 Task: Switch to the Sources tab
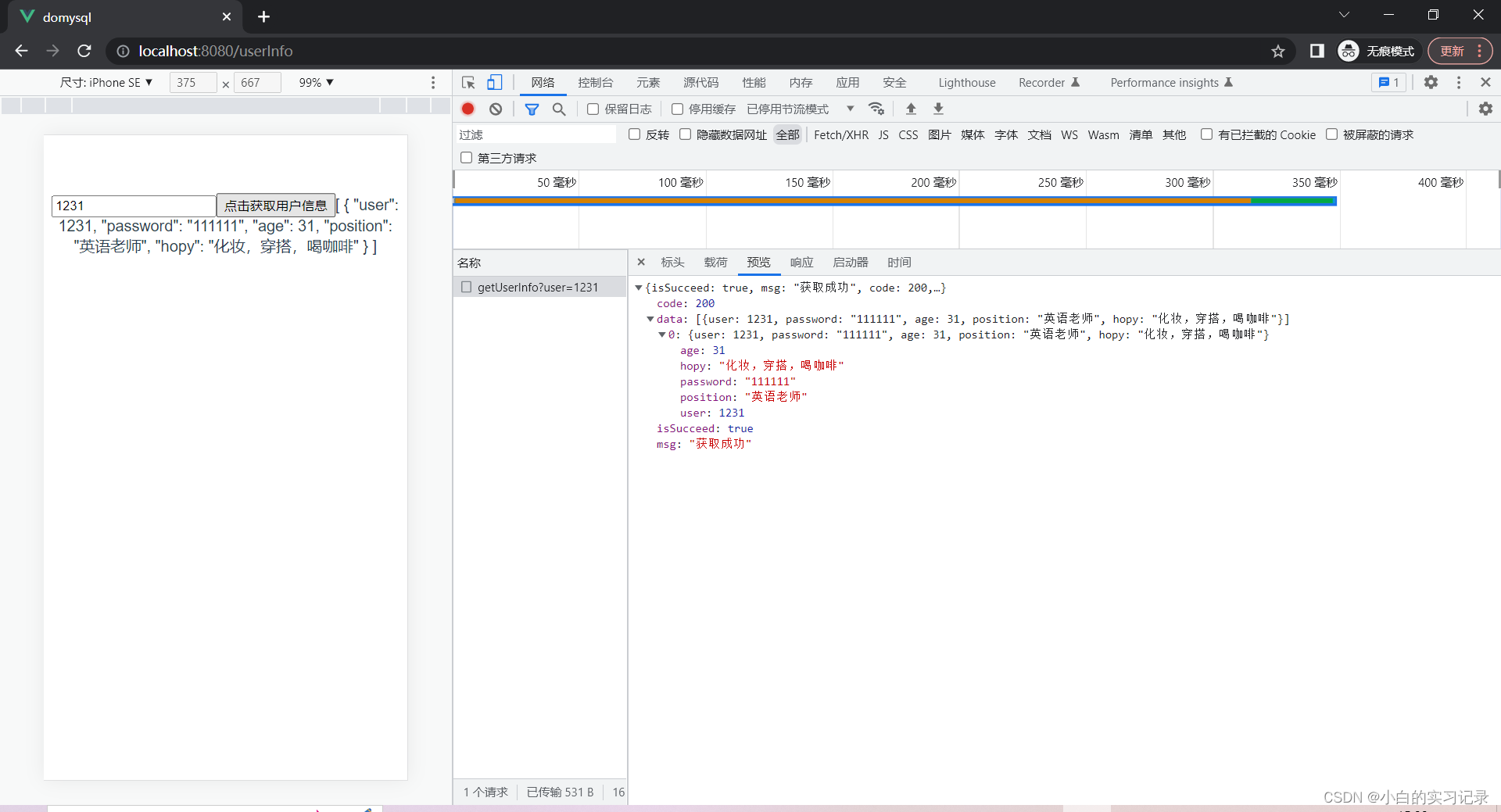(x=701, y=83)
